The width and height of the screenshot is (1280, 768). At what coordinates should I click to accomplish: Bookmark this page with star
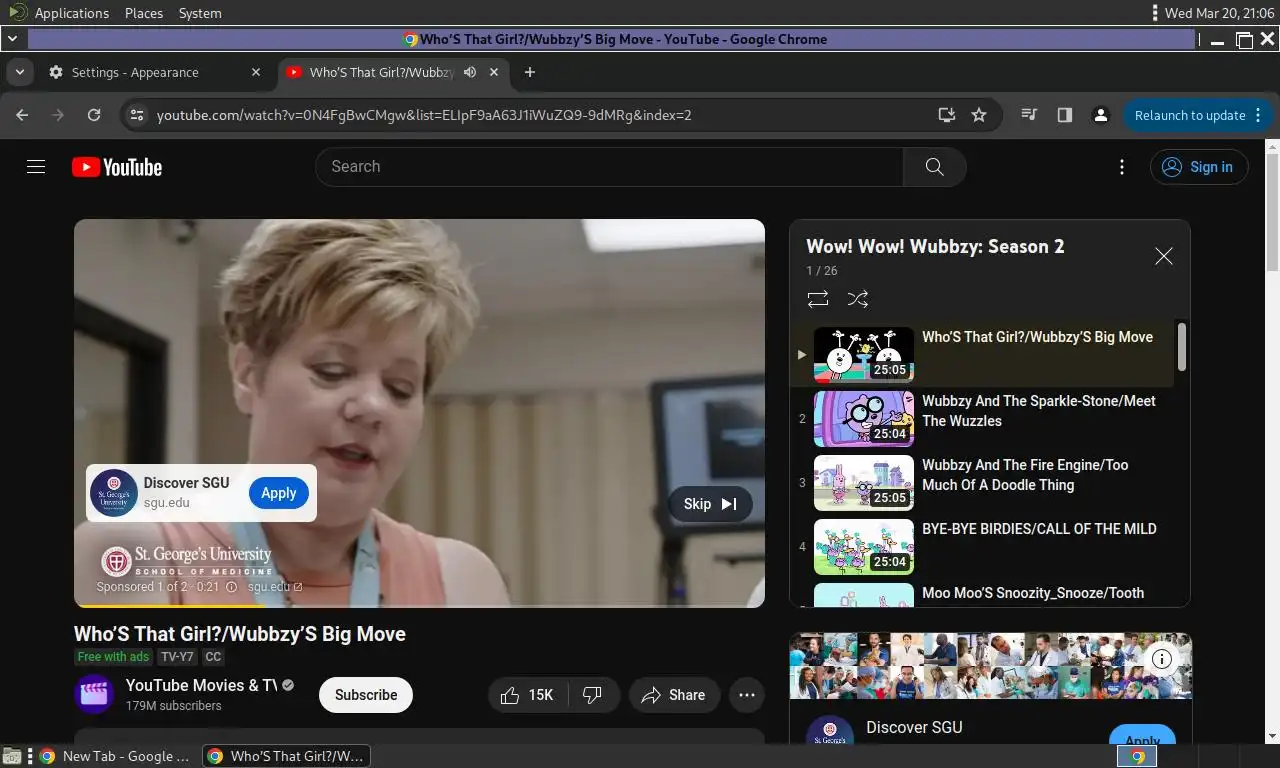click(x=979, y=115)
